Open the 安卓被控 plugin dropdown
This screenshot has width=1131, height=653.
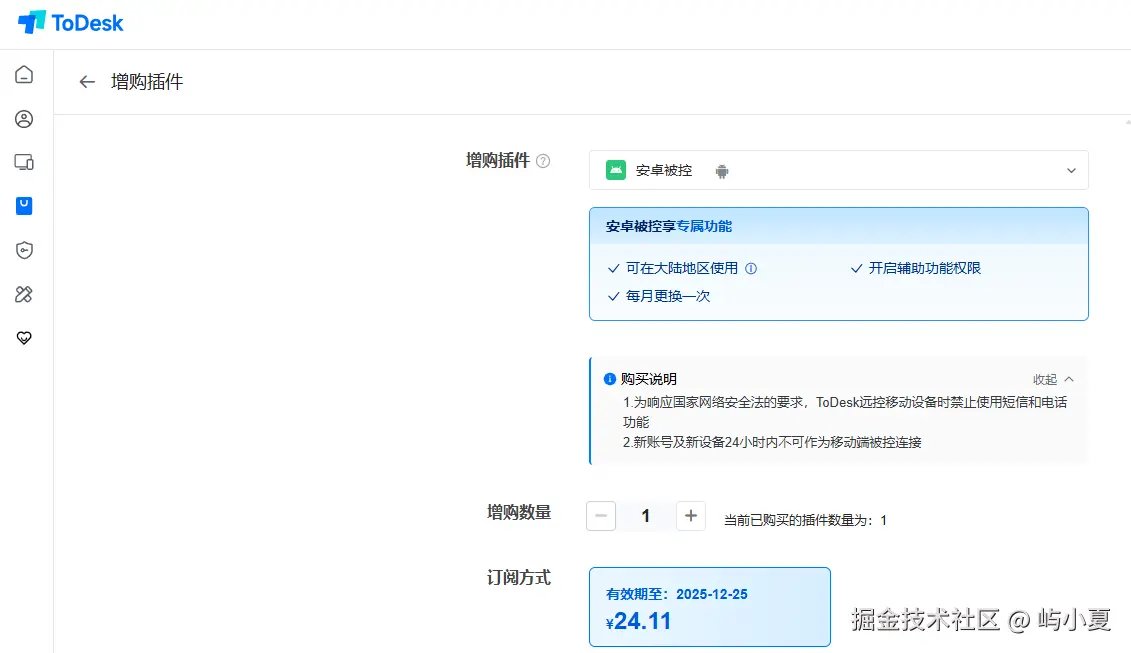coord(838,170)
